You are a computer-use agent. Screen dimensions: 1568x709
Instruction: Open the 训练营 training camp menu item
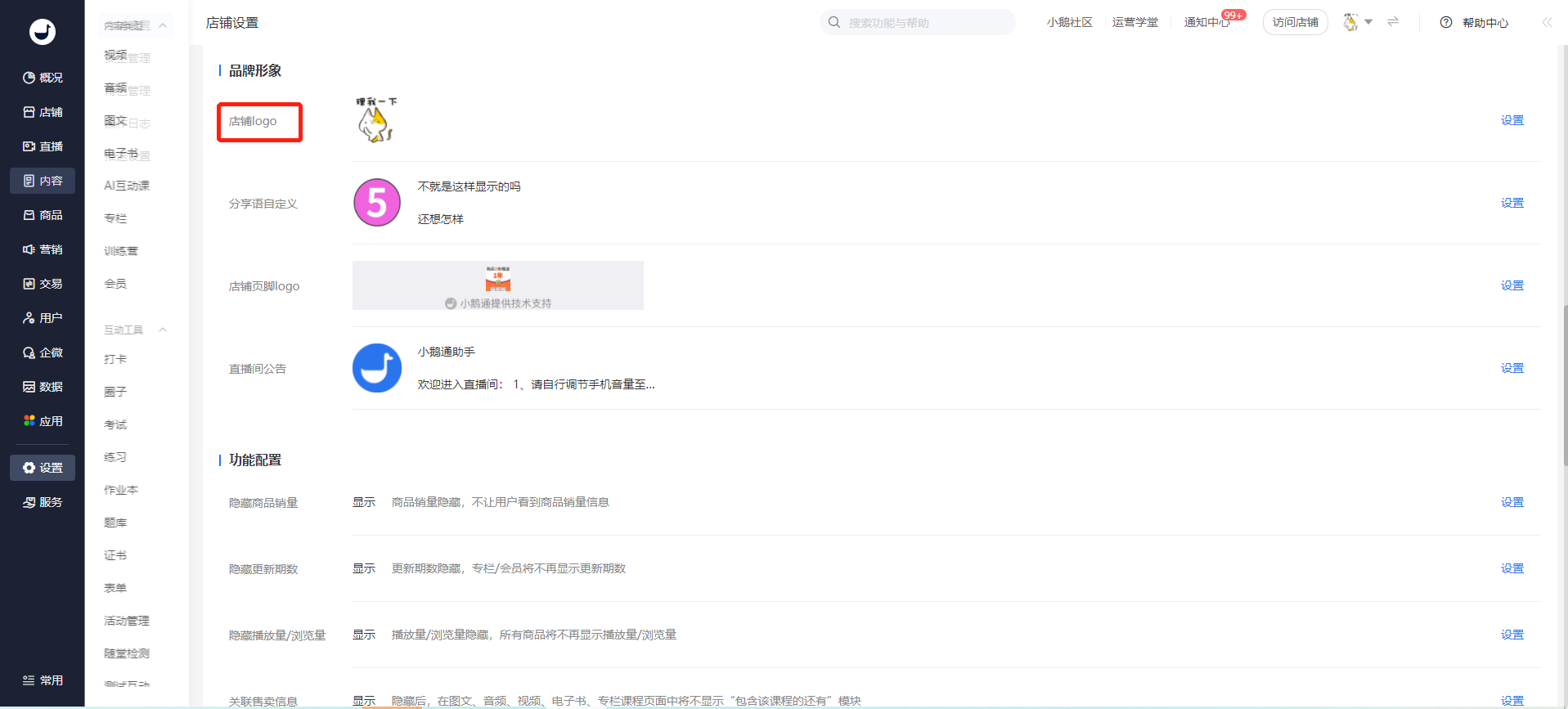coord(121,251)
